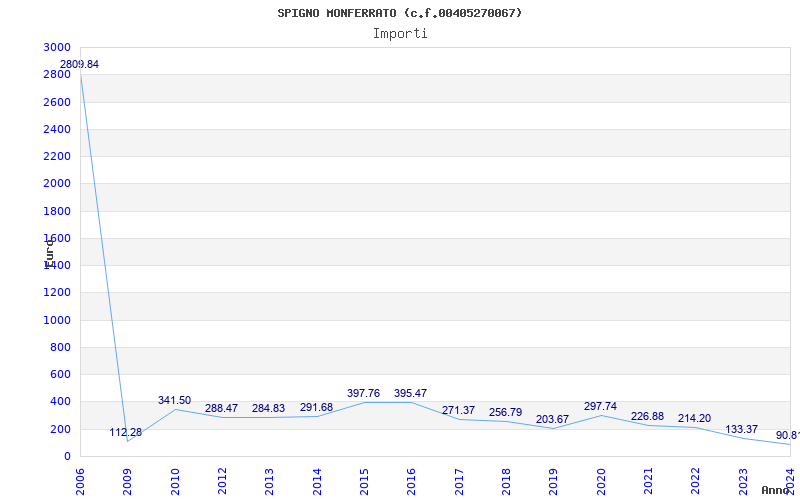The image size is (800, 500).
Task: Click the 256.79 value label
Action: tap(505, 412)
